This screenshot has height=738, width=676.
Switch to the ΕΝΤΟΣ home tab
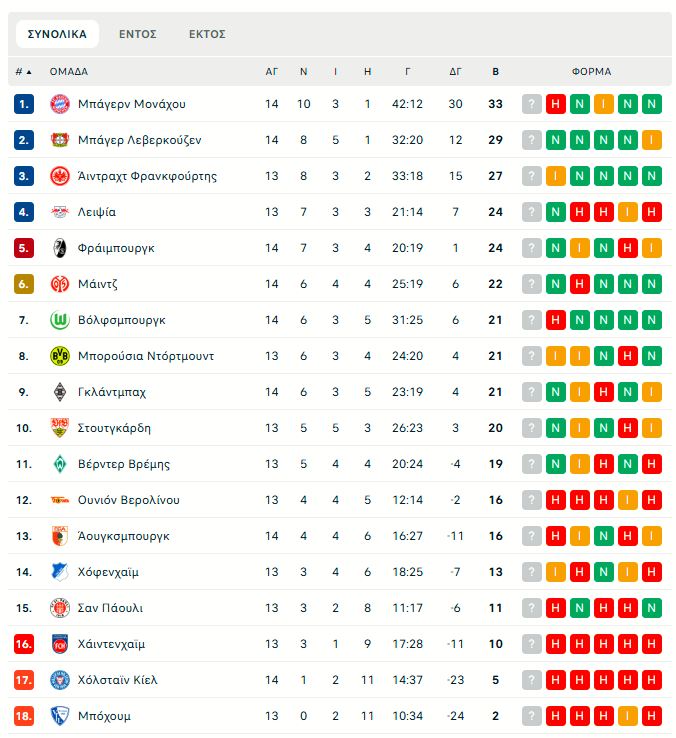138,34
